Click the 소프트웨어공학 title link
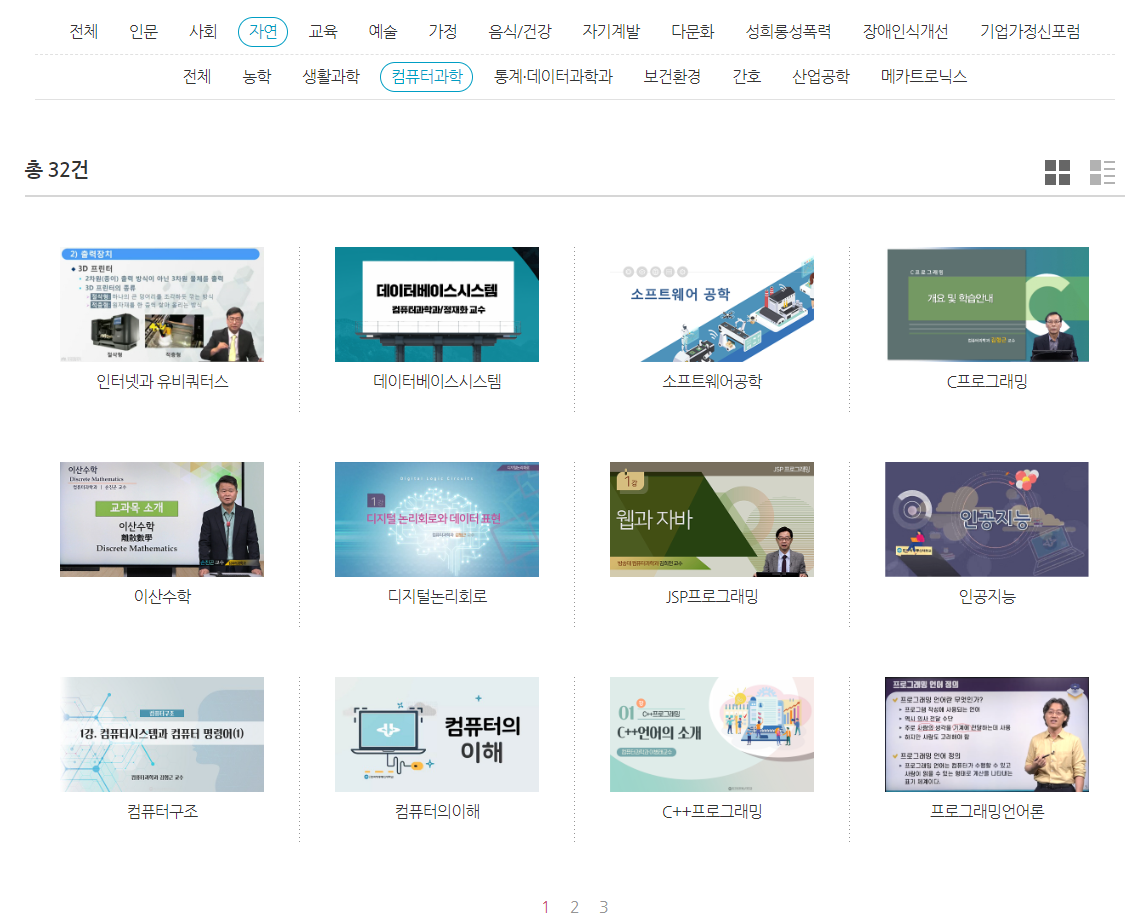The height and width of the screenshot is (924, 1141). pyautogui.click(x=712, y=381)
